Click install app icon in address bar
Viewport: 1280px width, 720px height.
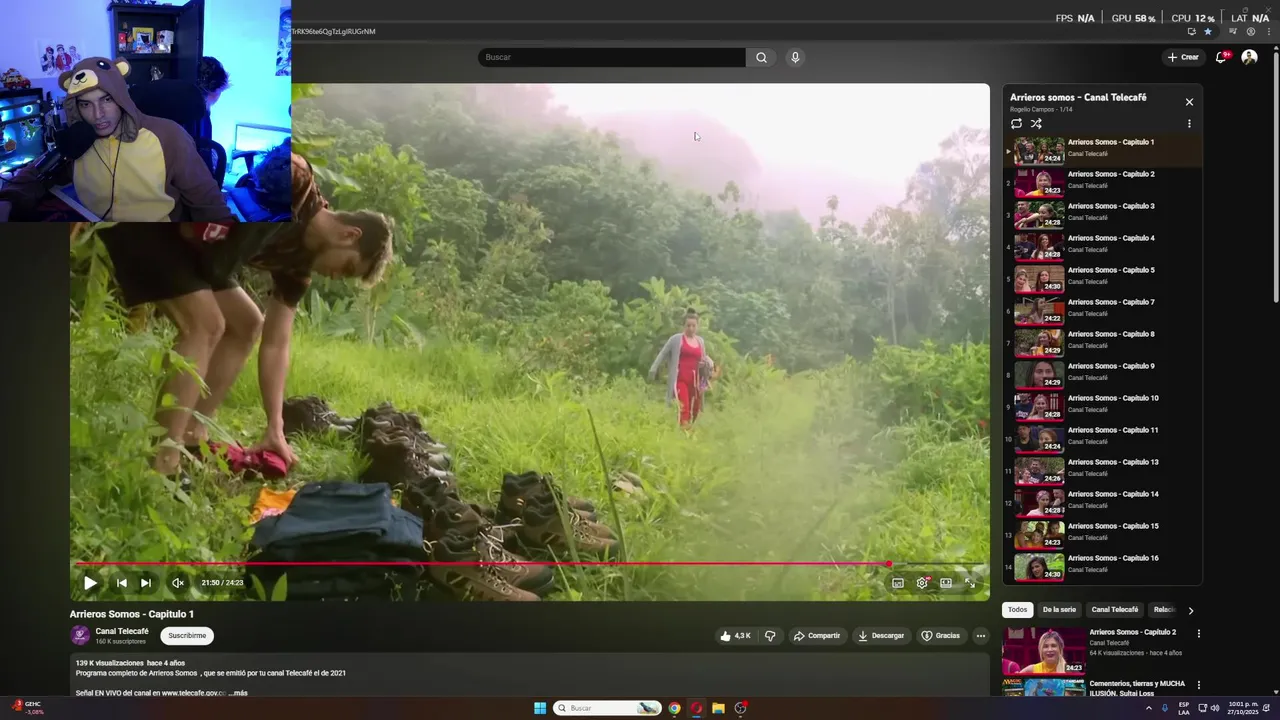point(1191,31)
